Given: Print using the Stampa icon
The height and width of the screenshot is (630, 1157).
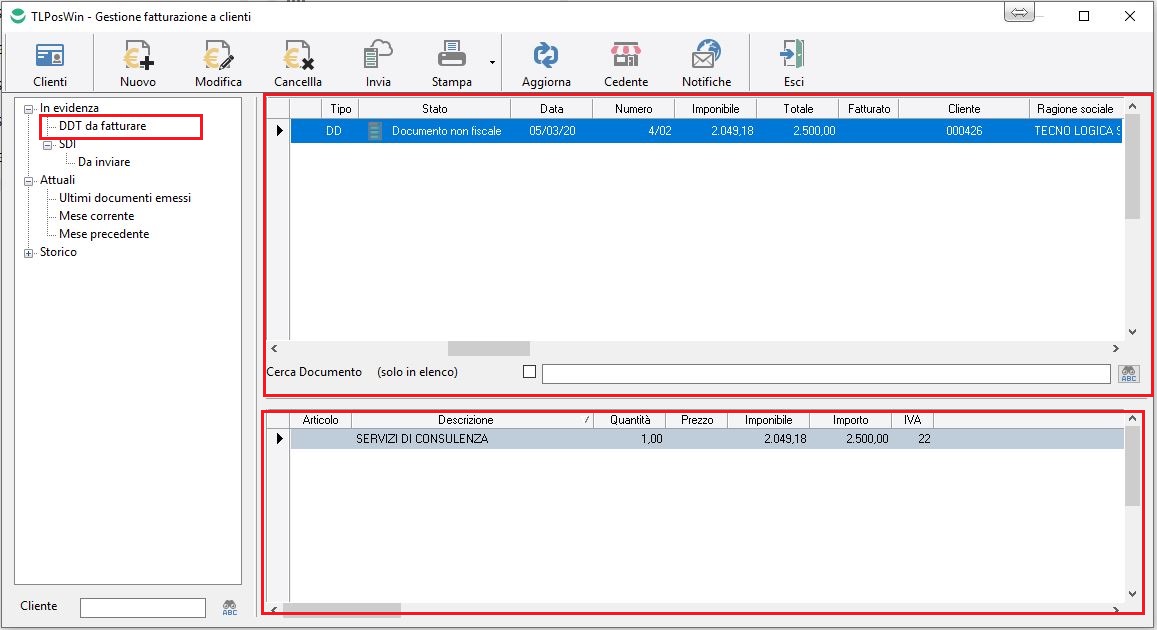Looking at the screenshot, I should 452,64.
